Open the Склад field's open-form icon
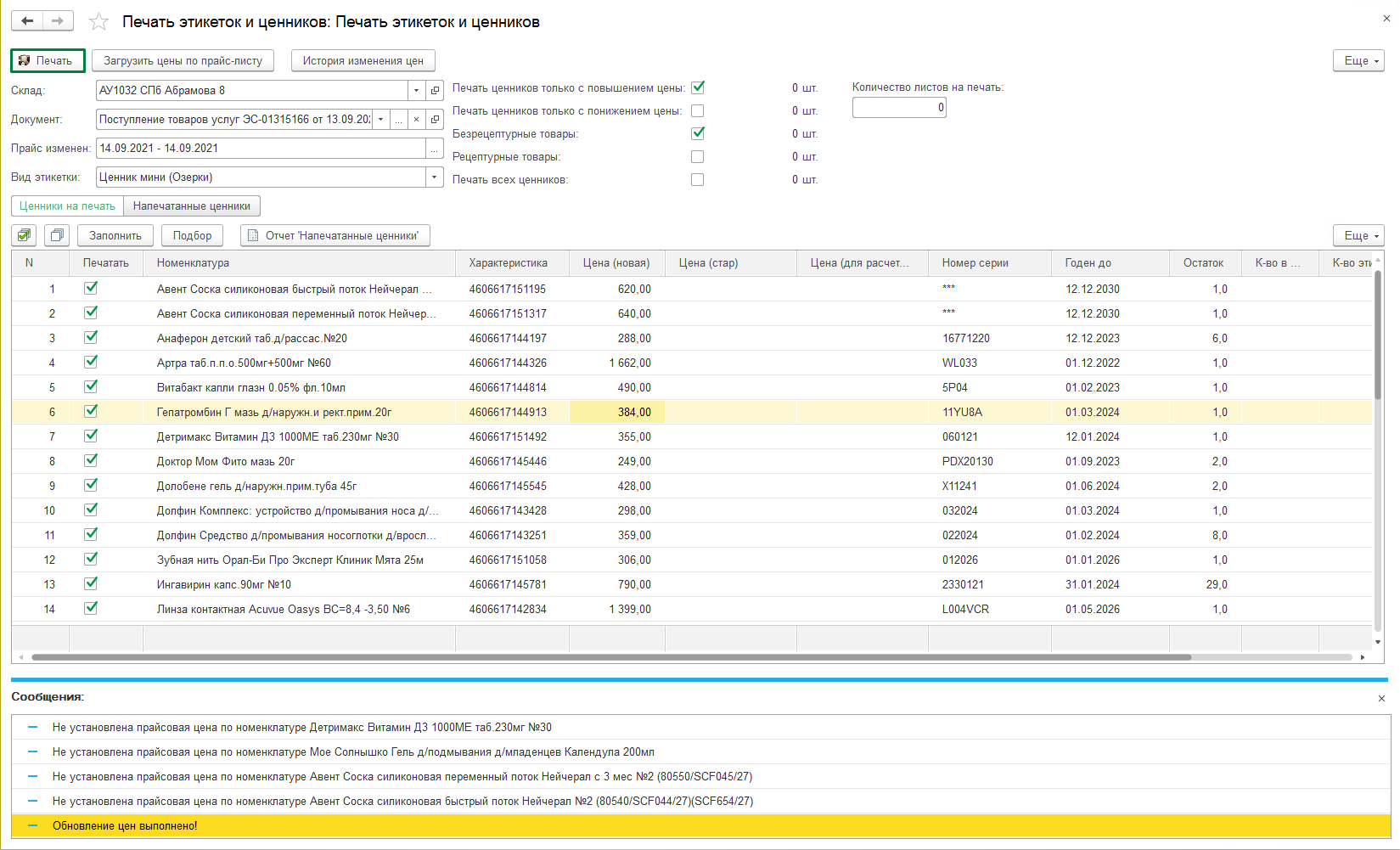Image resolution: width=1400 pixels, height=850 pixels. 435,91
